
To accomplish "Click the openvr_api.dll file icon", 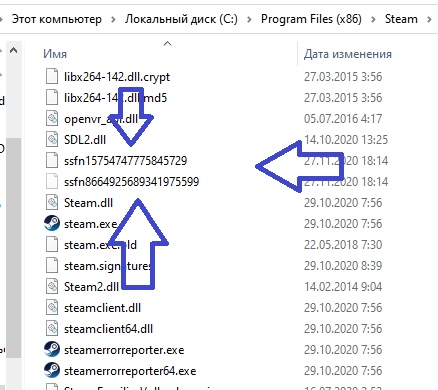I will click(x=52, y=119).
